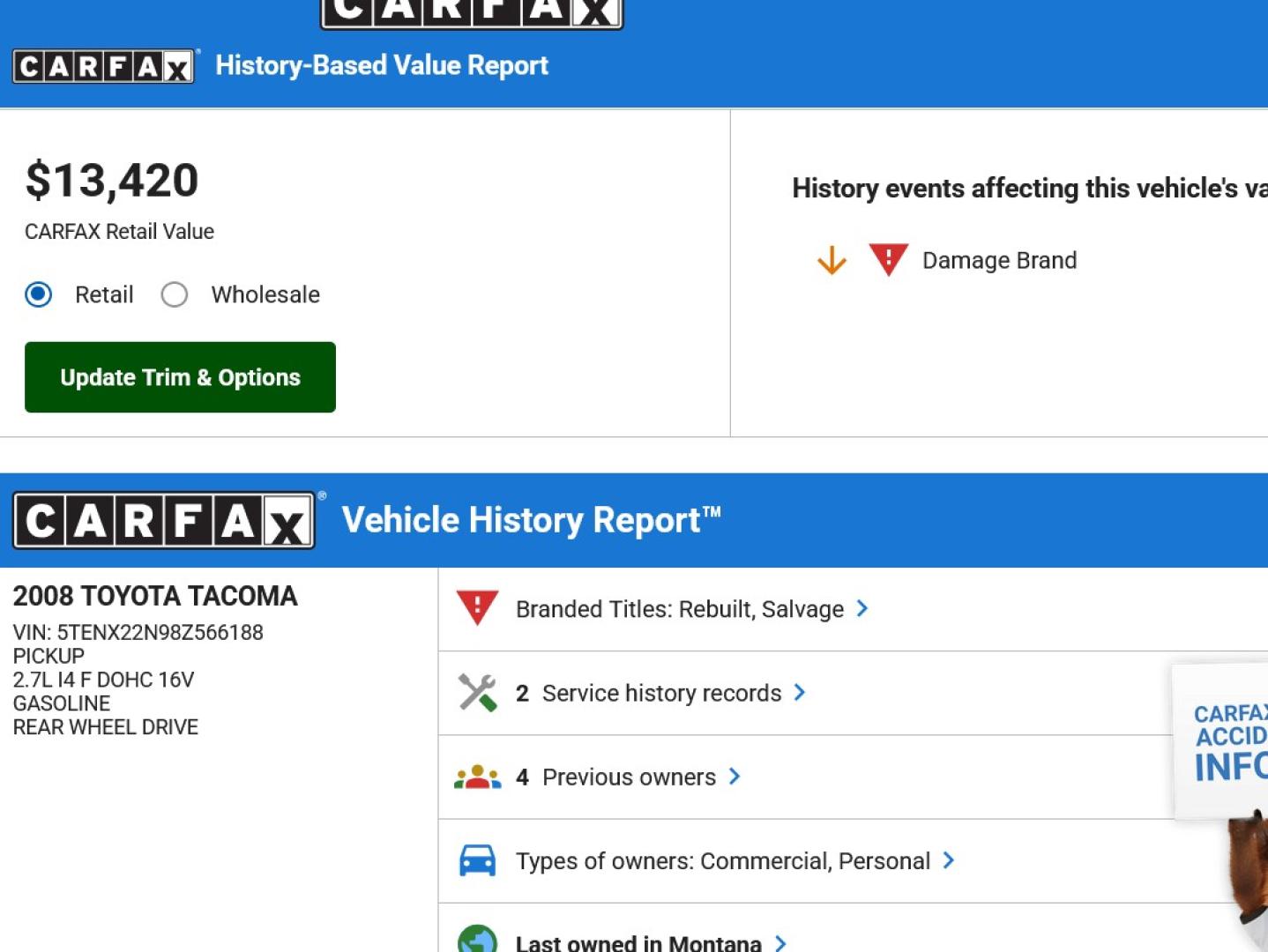Click the globe icon beside Last owned in Montana

point(477,939)
